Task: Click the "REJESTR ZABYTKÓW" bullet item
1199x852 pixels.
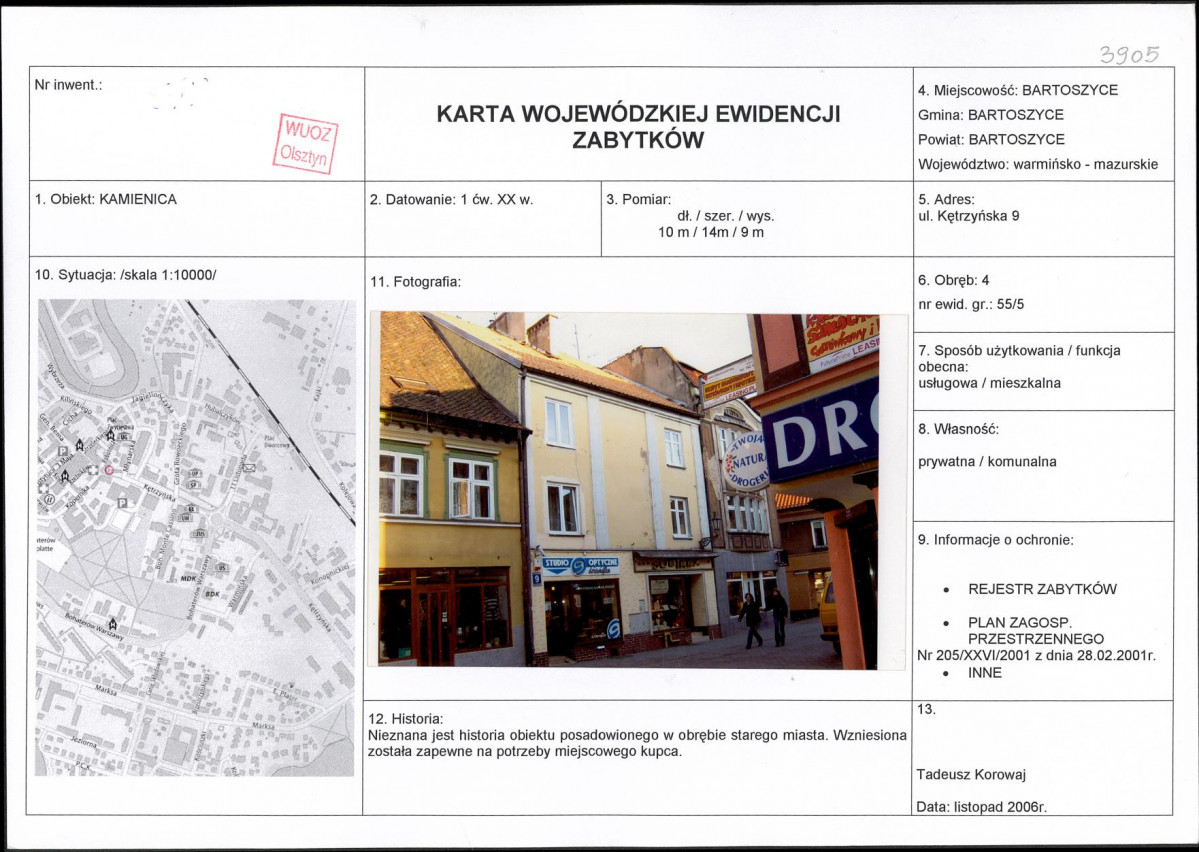Action: (x=1041, y=590)
